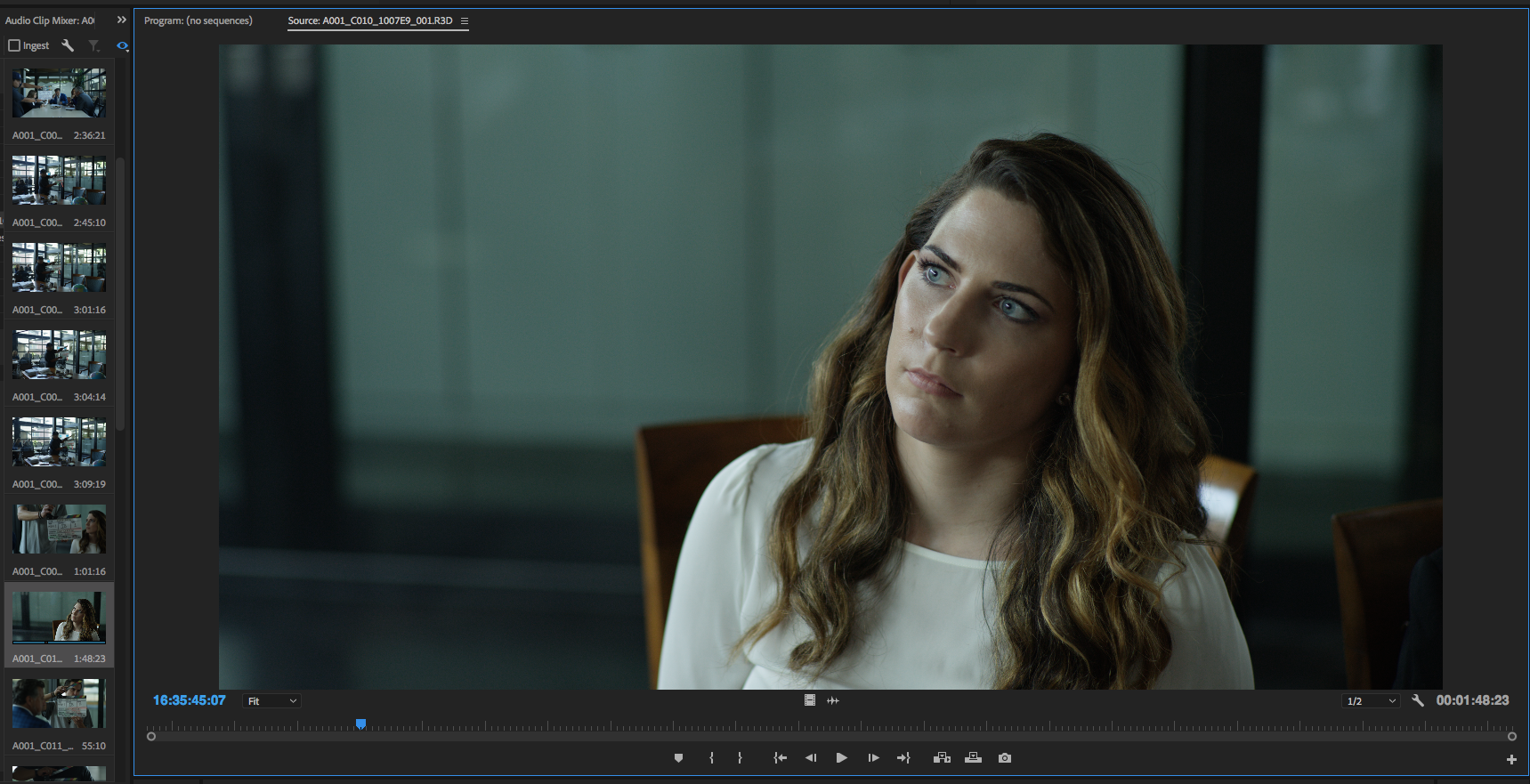Open Source monitor settings wrench
The width and height of the screenshot is (1530, 784).
(1418, 700)
